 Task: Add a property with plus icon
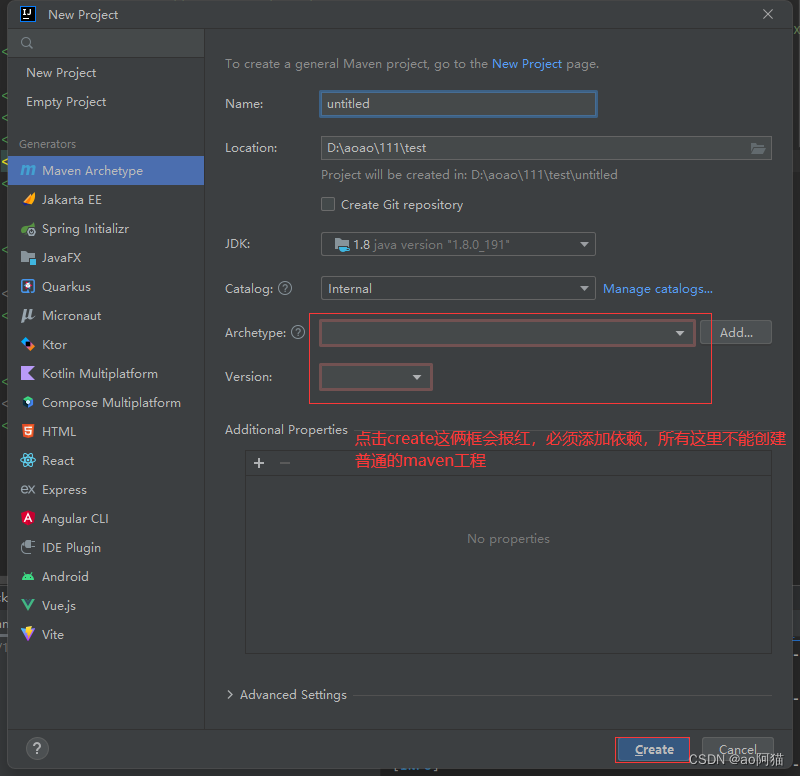259,463
